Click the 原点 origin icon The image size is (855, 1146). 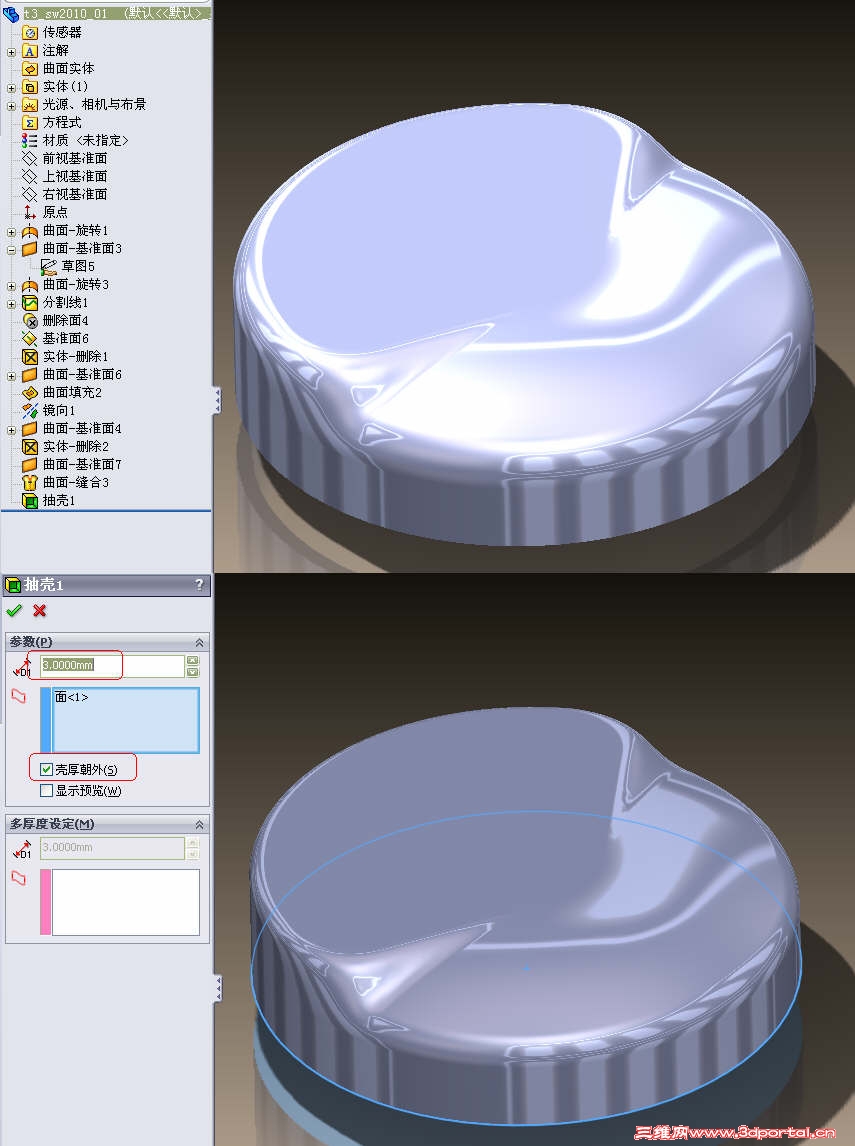pos(30,212)
